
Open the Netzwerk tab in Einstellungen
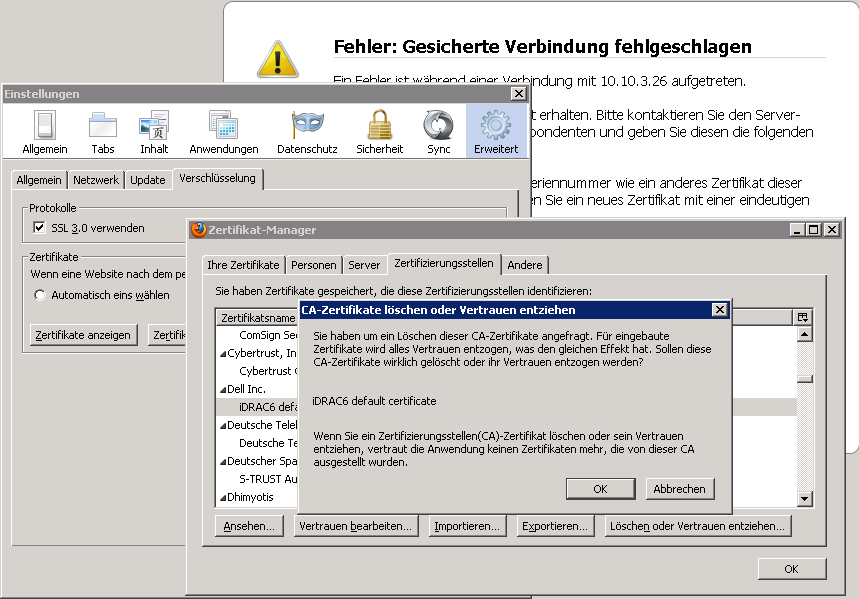click(96, 180)
